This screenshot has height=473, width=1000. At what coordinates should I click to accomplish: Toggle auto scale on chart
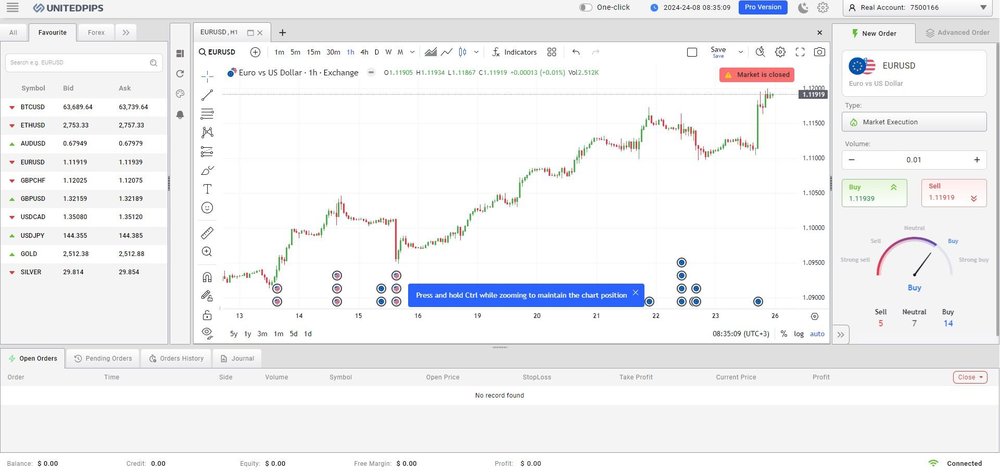(x=817, y=333)
